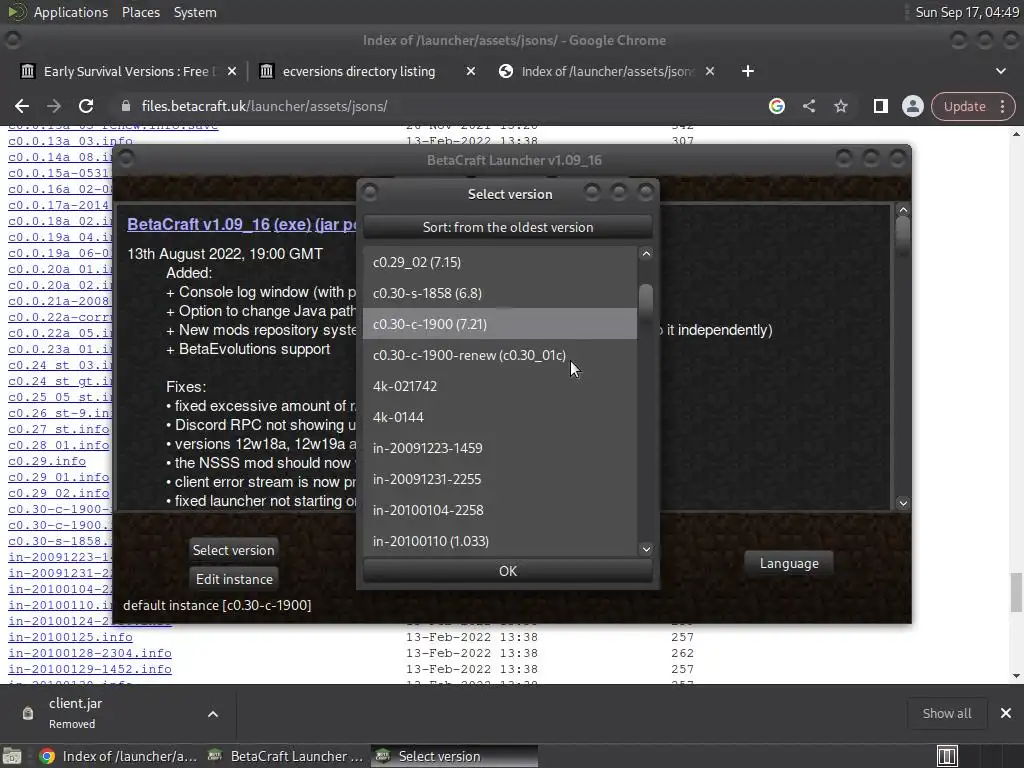The height and width of the screenshot is (768, 1024).
Task: Open Chrome side panel icon
Action: tap(880, 106)
